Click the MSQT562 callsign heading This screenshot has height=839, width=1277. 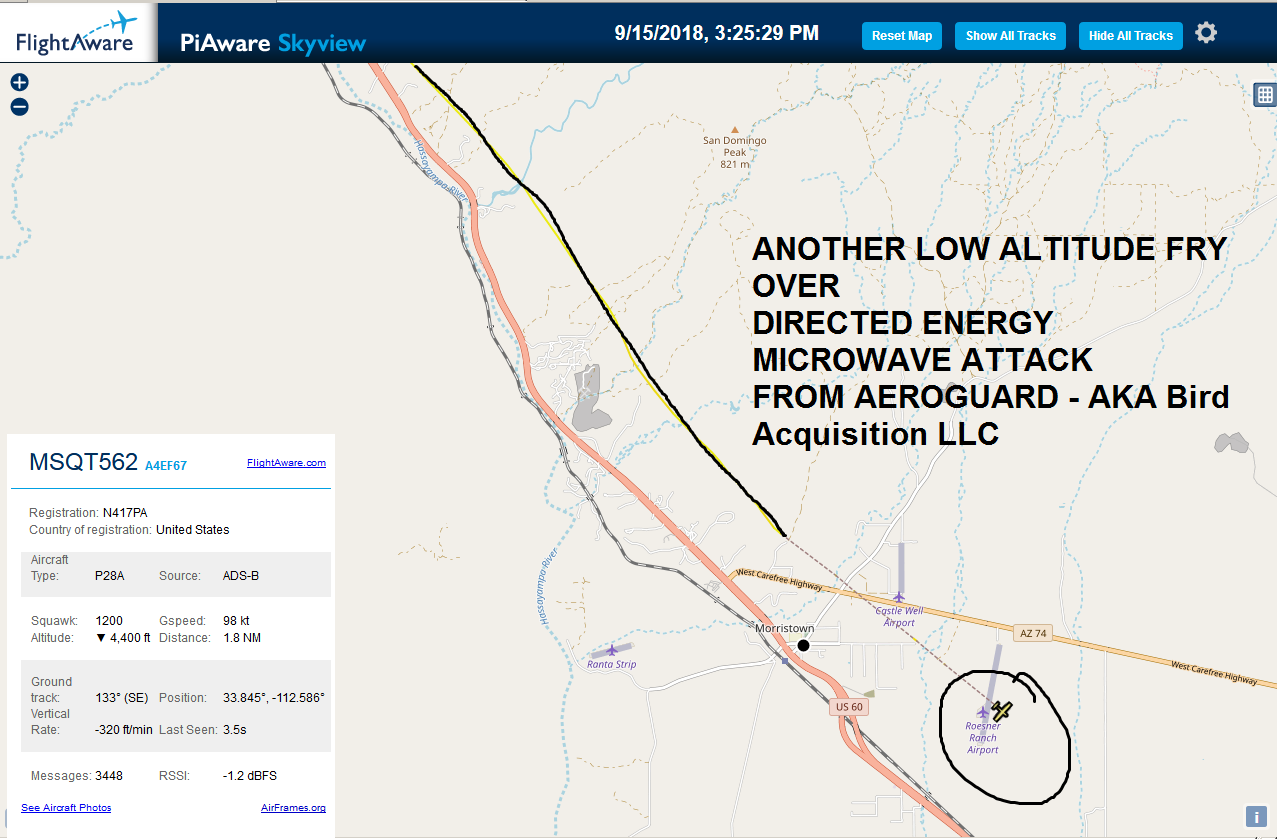point(83,462)
